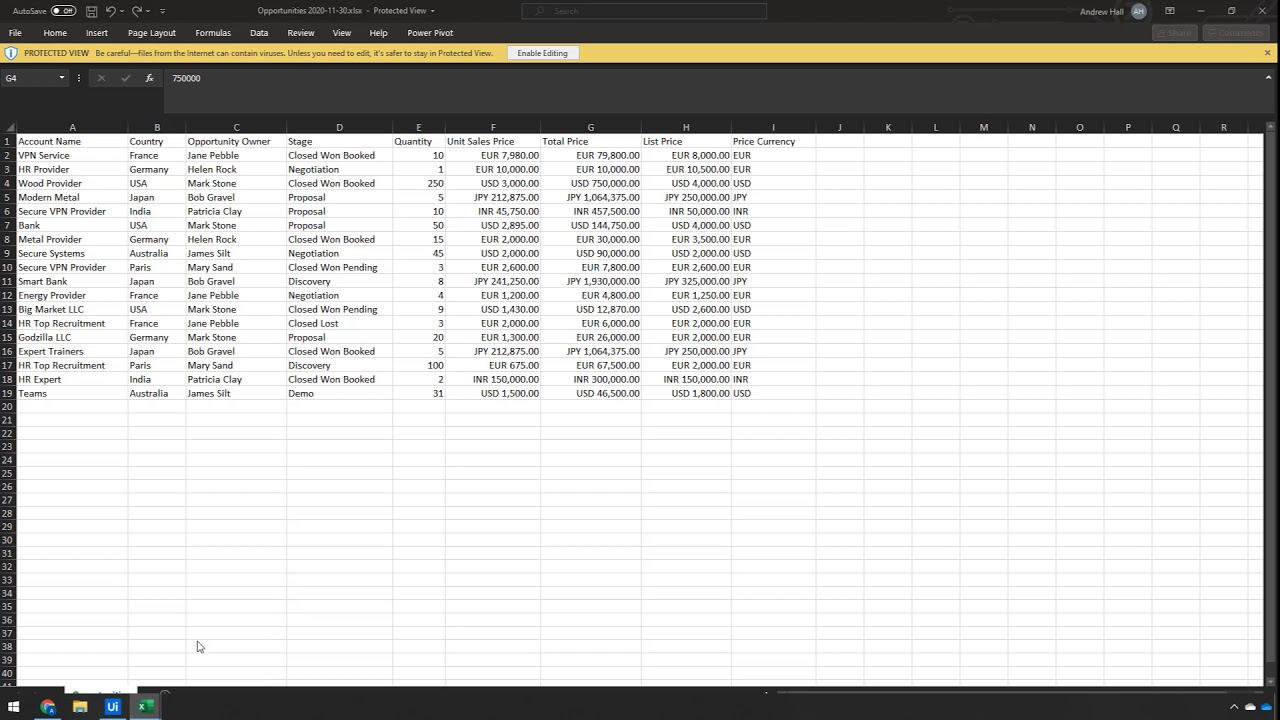The width and height of the screenshot is (1280, 720).
Task: Open the Page Layout tab
Action: pos(152,33)
